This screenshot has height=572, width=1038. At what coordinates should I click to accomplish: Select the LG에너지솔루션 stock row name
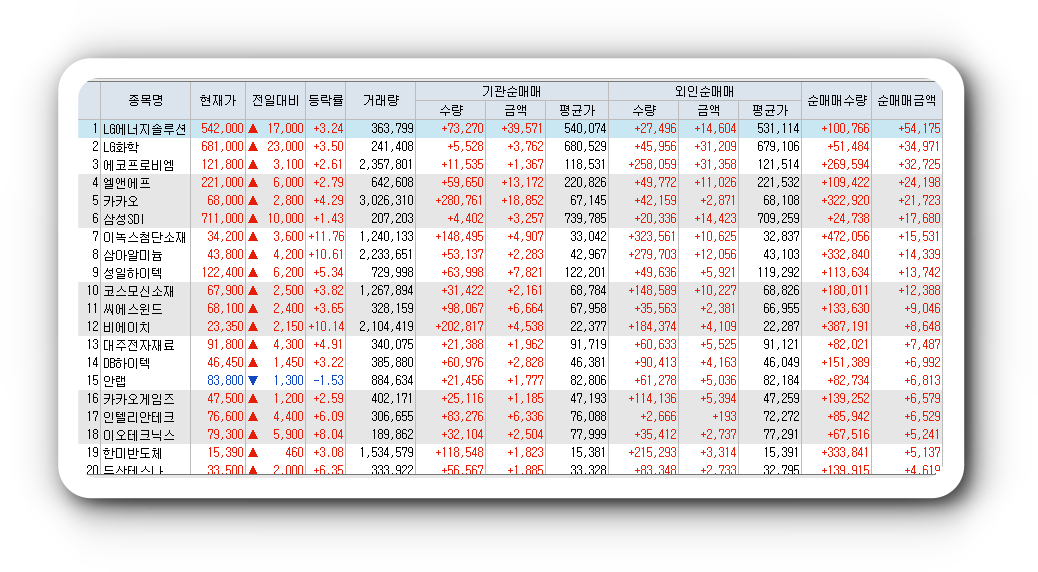click(145, 129)
